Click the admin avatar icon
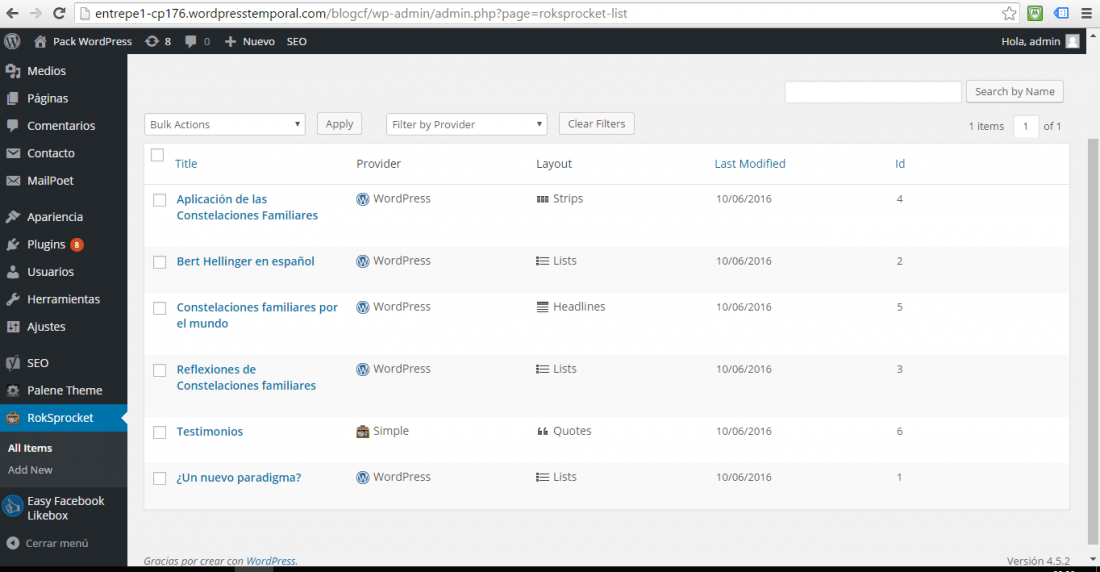Screen dimensions: 1100x572 pyautogui.click(x=1073, y=41)
